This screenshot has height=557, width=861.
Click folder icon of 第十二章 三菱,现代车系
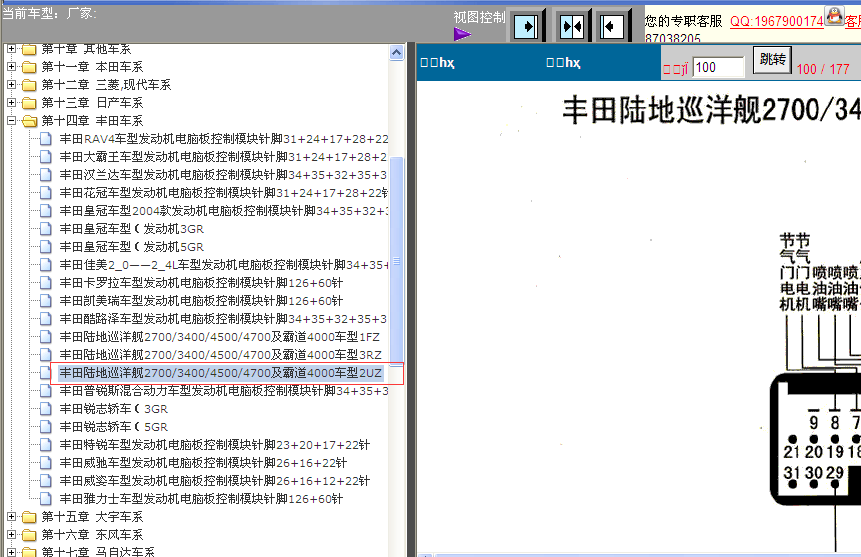(x=29, y=85)
